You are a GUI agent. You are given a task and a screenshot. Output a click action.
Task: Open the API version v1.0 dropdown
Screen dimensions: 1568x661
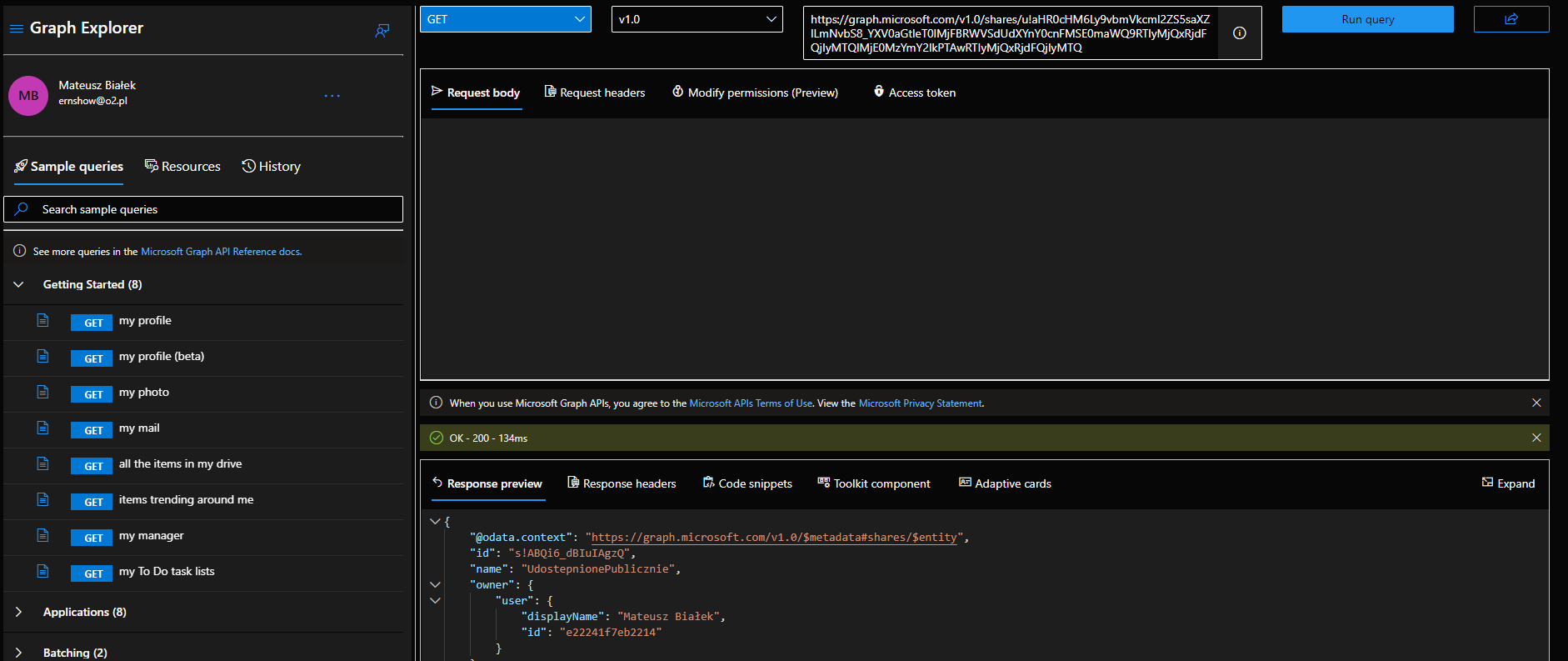point(697,19)
